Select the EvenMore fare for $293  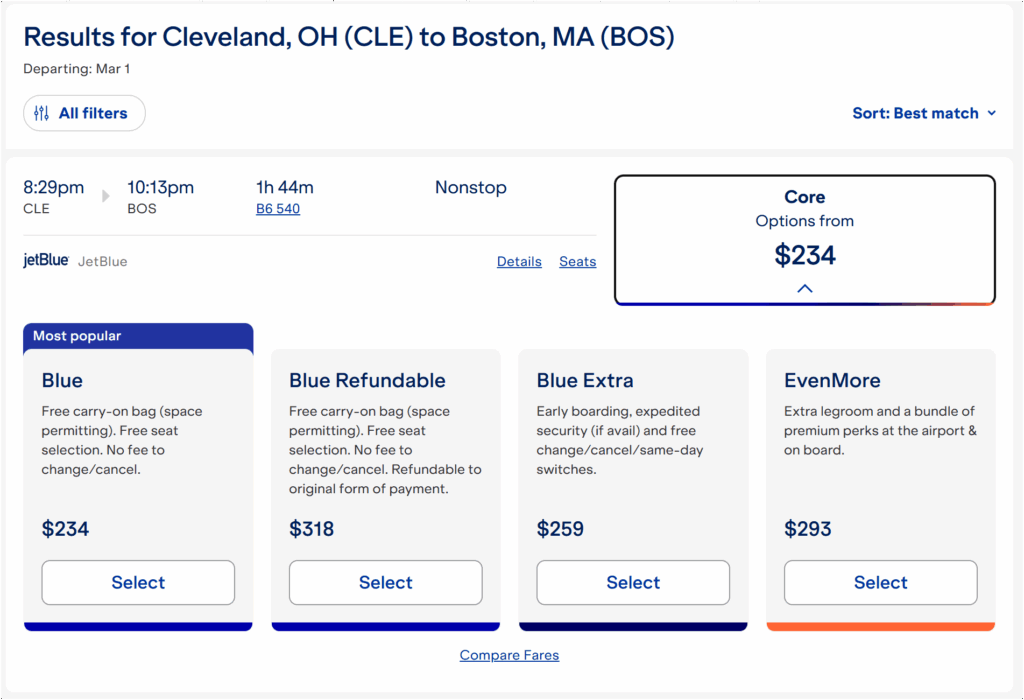point(880,583)
